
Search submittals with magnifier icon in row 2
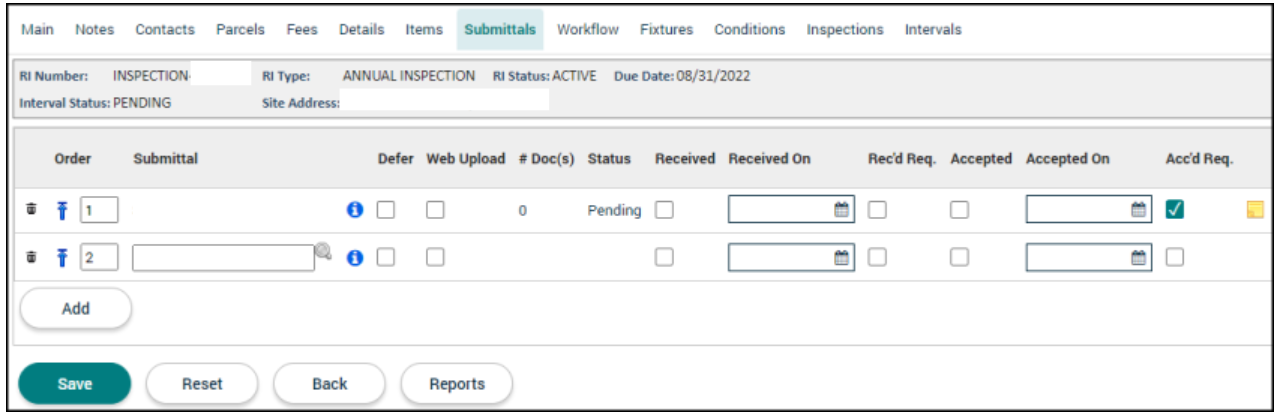click(x=323, y=252)
